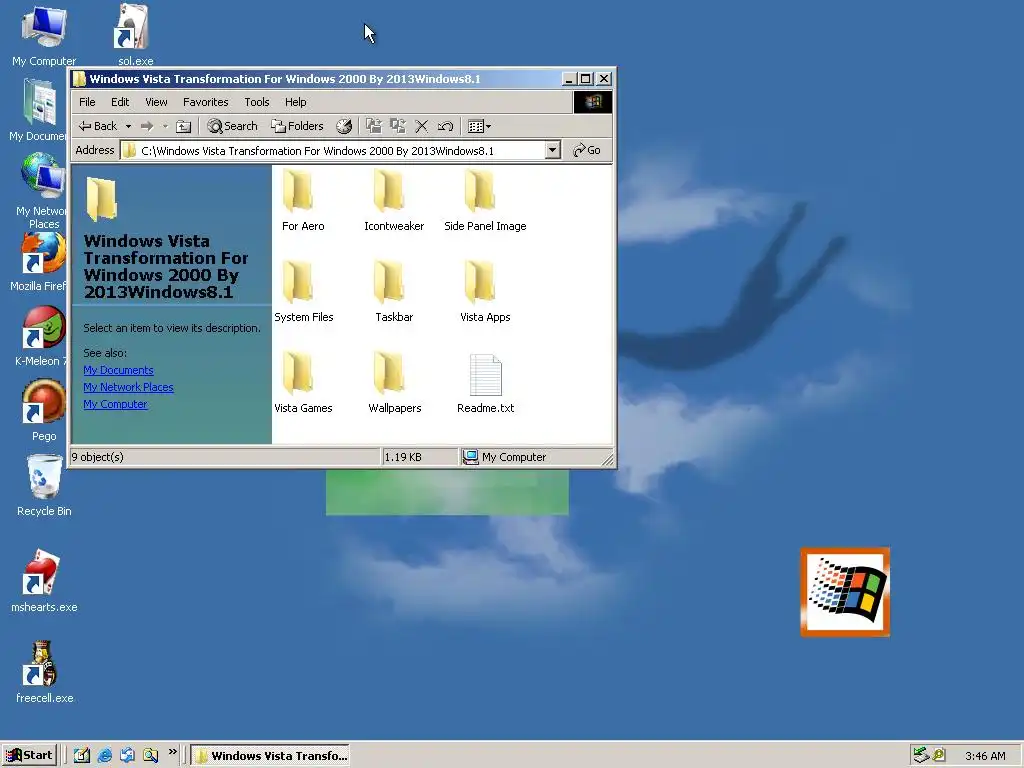Open the Help menu

[295, 102]
